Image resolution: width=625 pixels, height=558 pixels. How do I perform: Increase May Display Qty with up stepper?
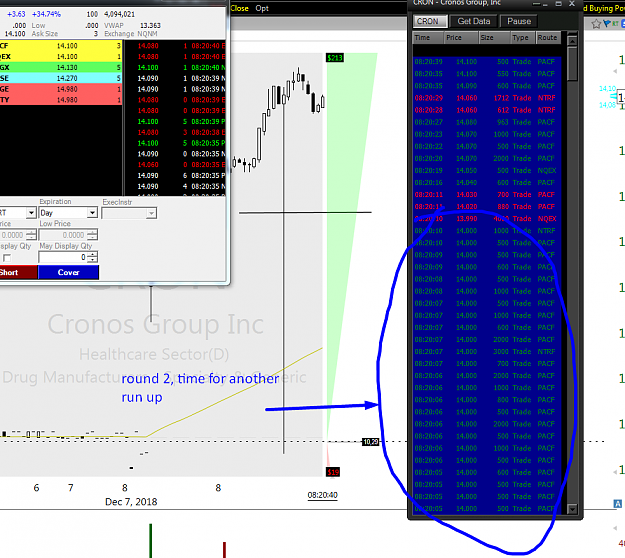92,255
